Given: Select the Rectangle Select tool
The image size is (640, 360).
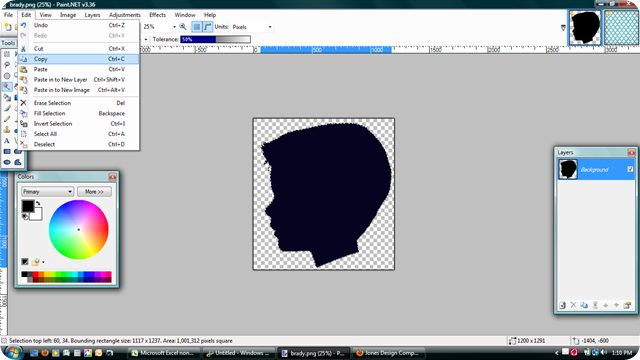Looking at the screenshot, I should click(x=7, y=54).
